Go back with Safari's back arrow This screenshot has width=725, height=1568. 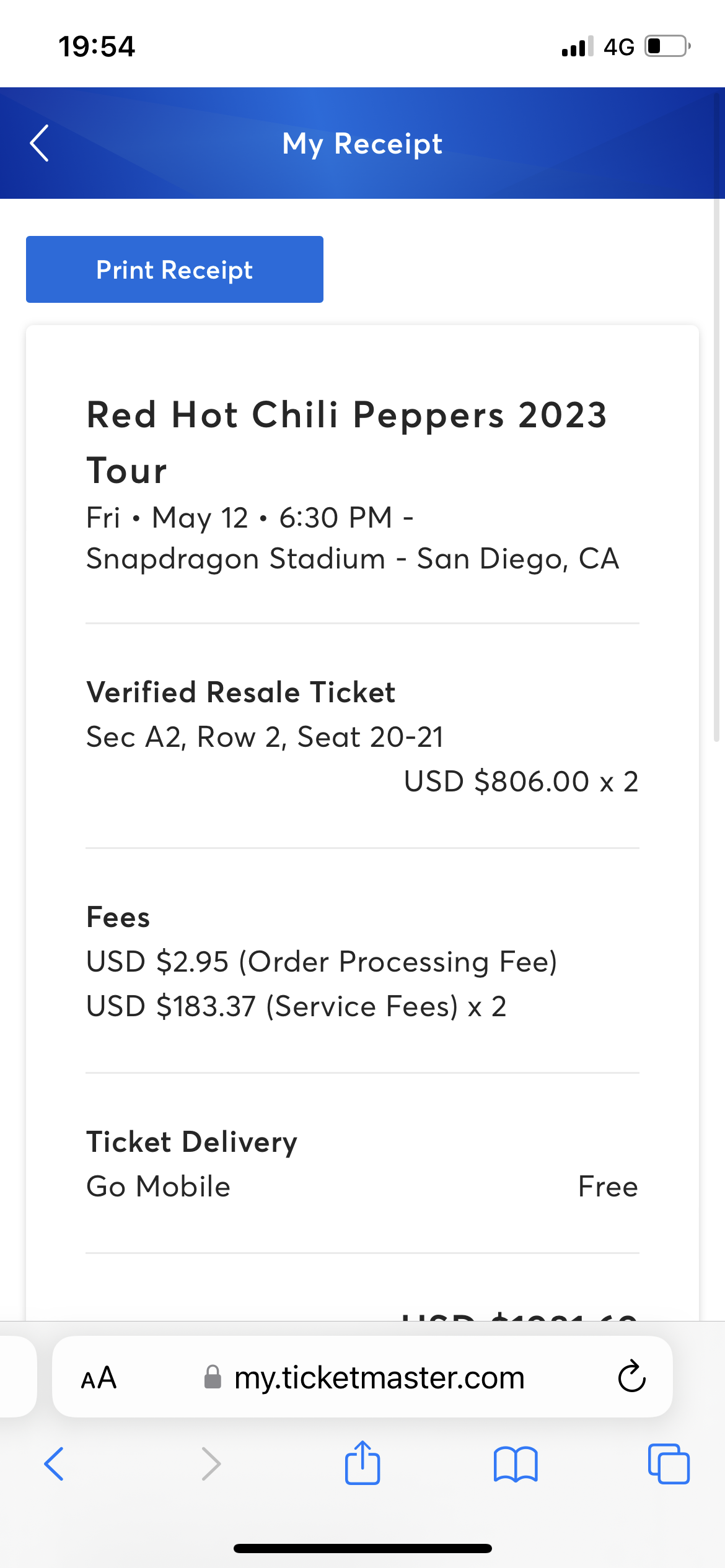point(54,1464)
